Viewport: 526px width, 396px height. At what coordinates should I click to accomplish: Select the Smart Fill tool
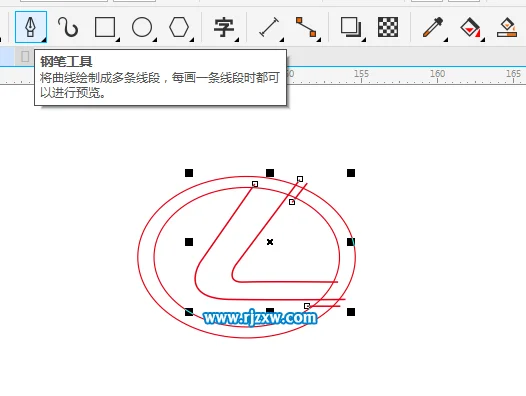coord(507,27)
